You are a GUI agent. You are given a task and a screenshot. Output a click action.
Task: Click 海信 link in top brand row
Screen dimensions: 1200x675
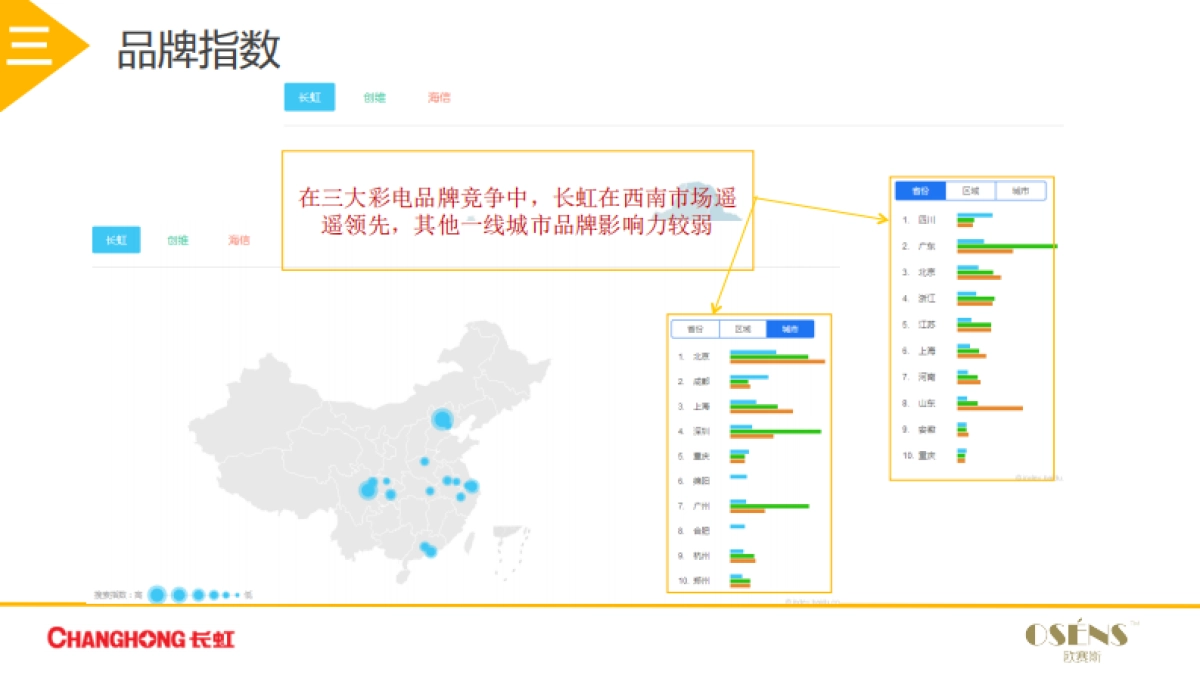point(439,97)
